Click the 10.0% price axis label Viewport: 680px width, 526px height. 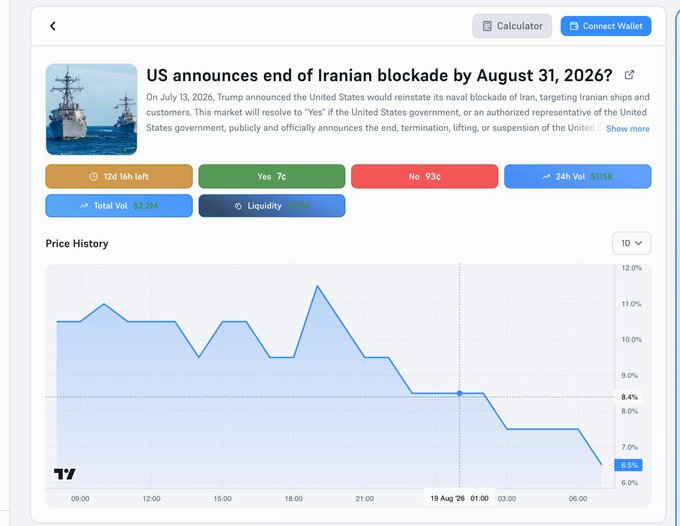tap(631, 340)
